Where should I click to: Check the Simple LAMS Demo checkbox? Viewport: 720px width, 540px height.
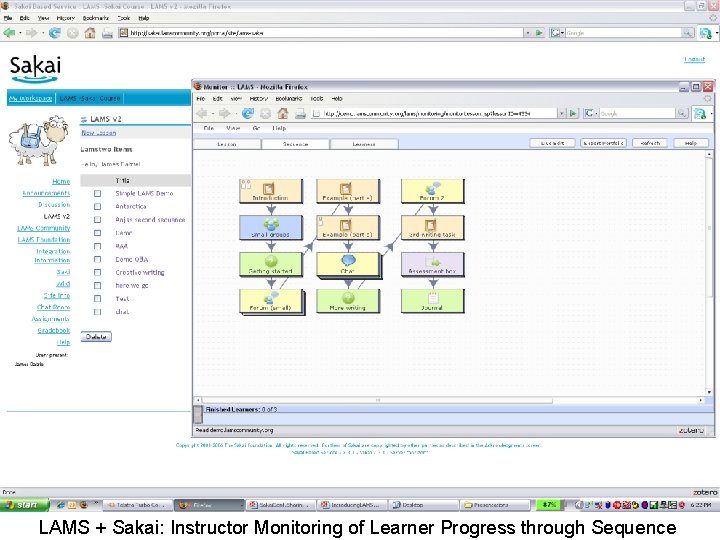click(x=97, y=194)
